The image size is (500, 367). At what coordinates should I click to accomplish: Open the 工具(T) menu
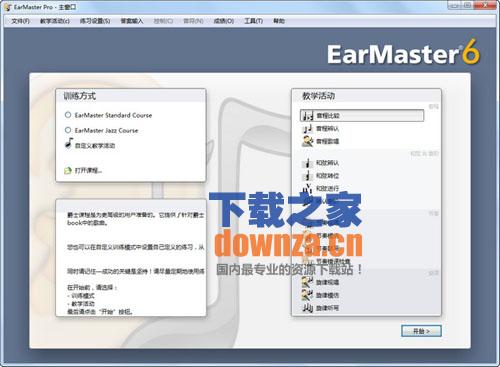coord(254,21)
